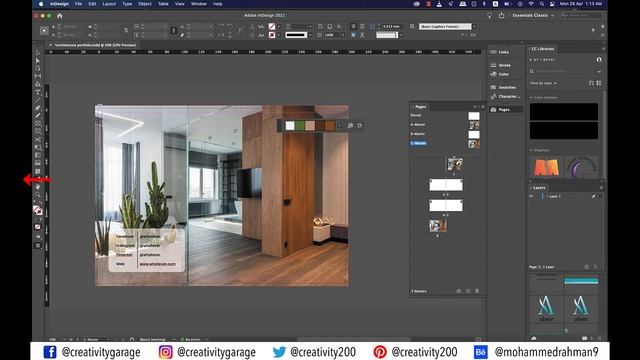640x360 pixels.
Task: Click the lightbulb Discover icon
Action: tap(489, 16)
